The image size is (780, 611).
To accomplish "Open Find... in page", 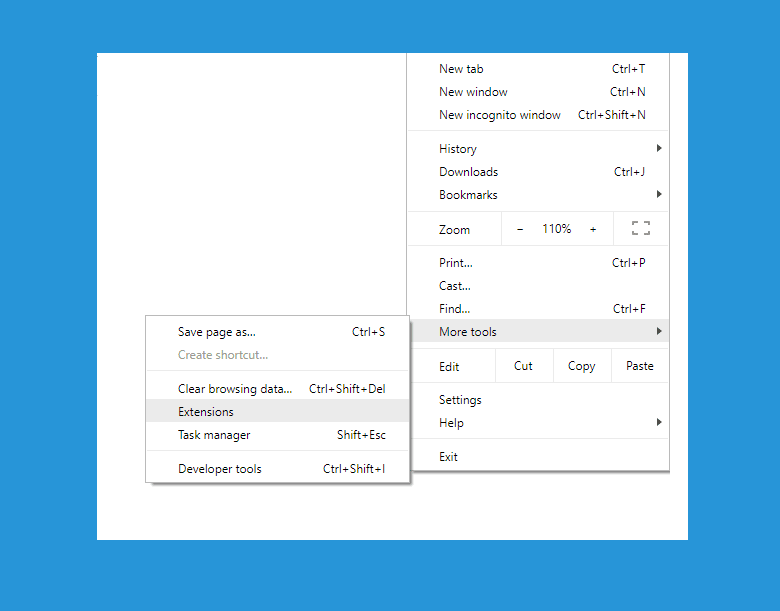I will coord(539,308).
